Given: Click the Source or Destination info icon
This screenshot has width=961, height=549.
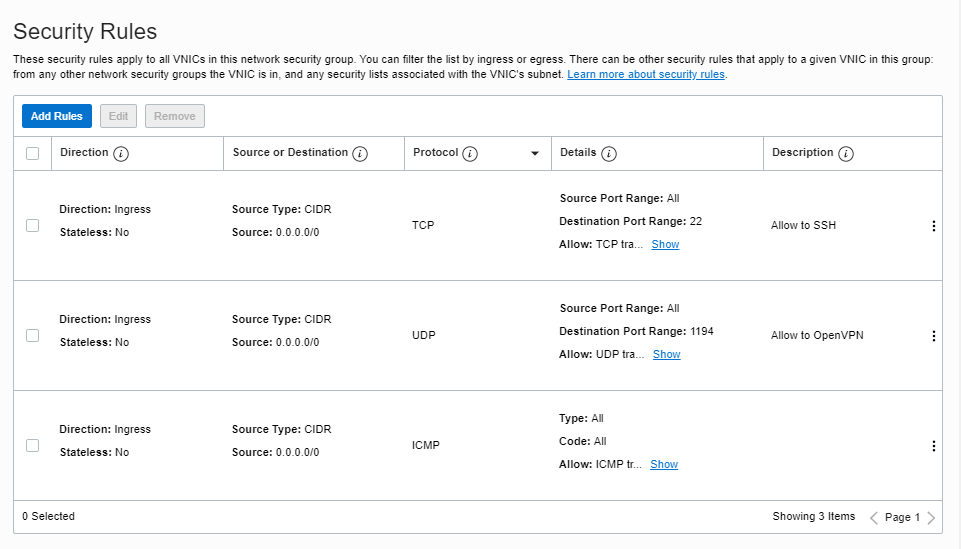Looking at the screenshot, I should (x=360, y=154).
